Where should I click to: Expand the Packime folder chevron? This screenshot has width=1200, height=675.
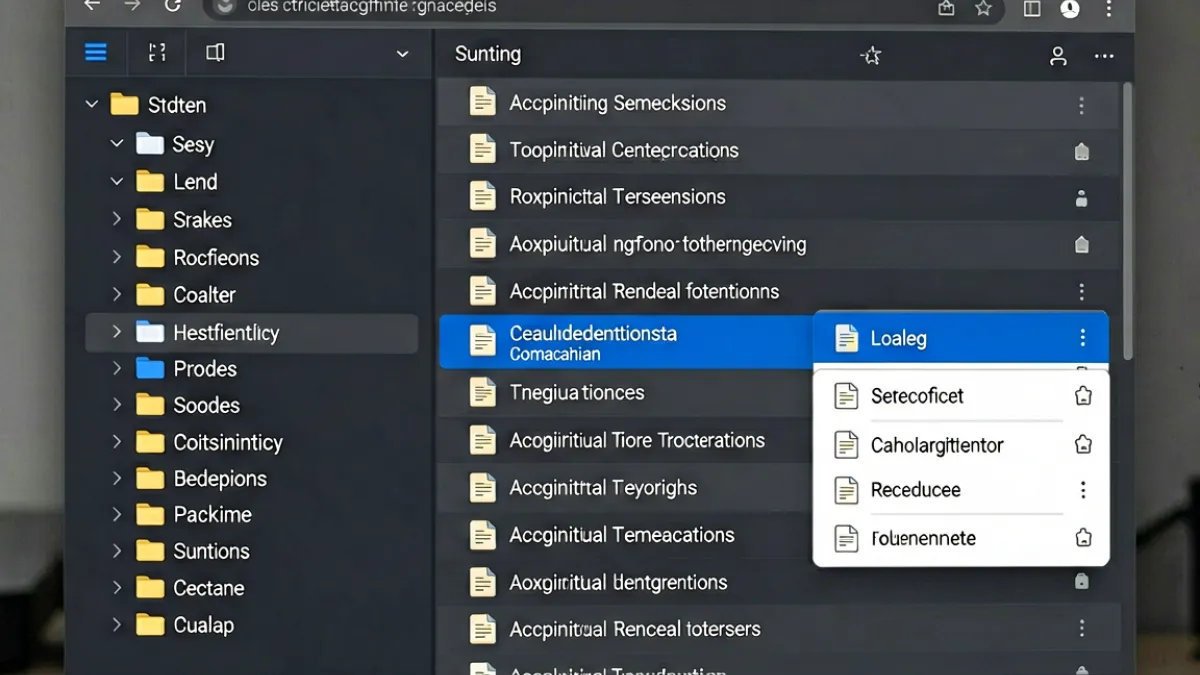[116, 514]
